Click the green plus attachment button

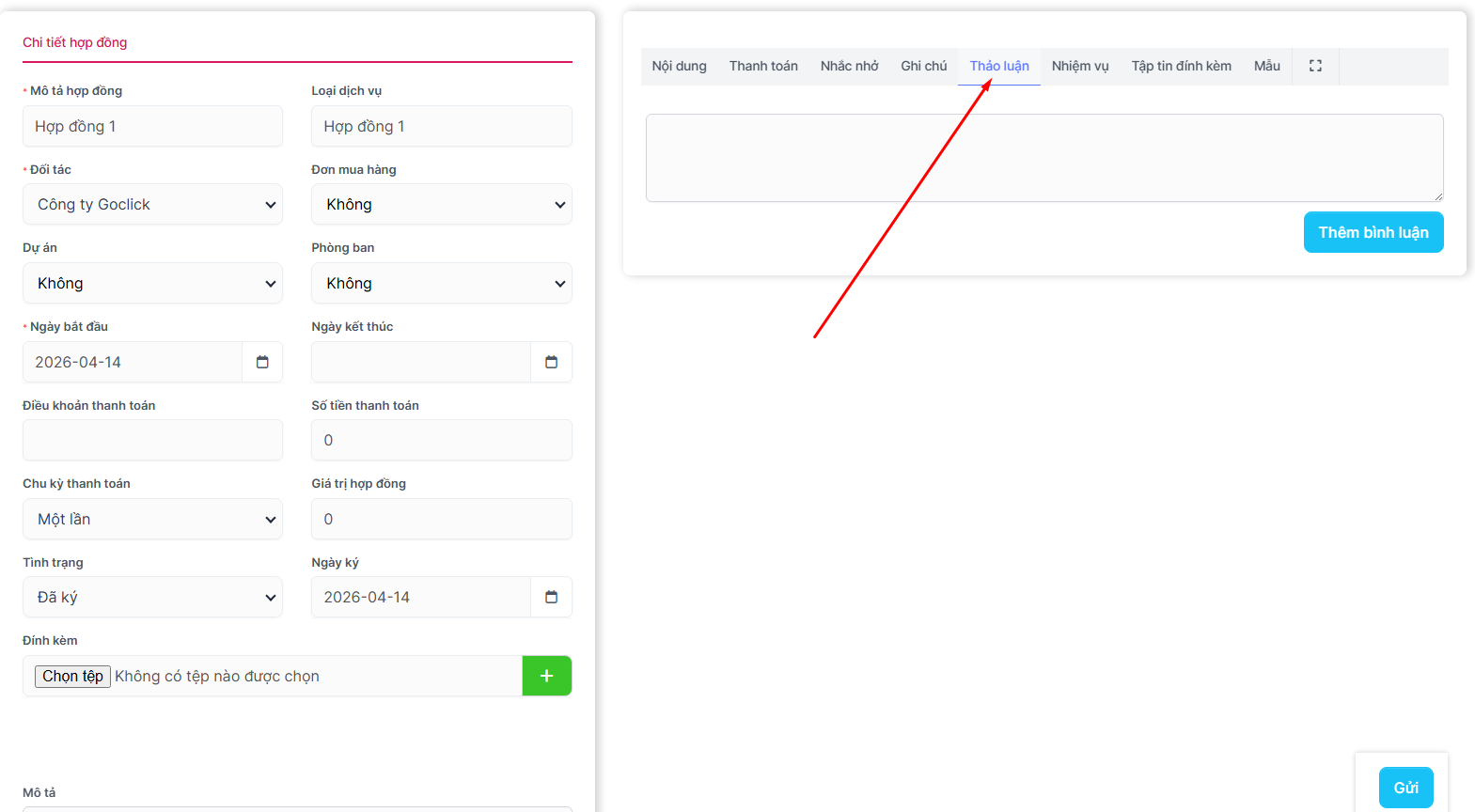(546, 676)
